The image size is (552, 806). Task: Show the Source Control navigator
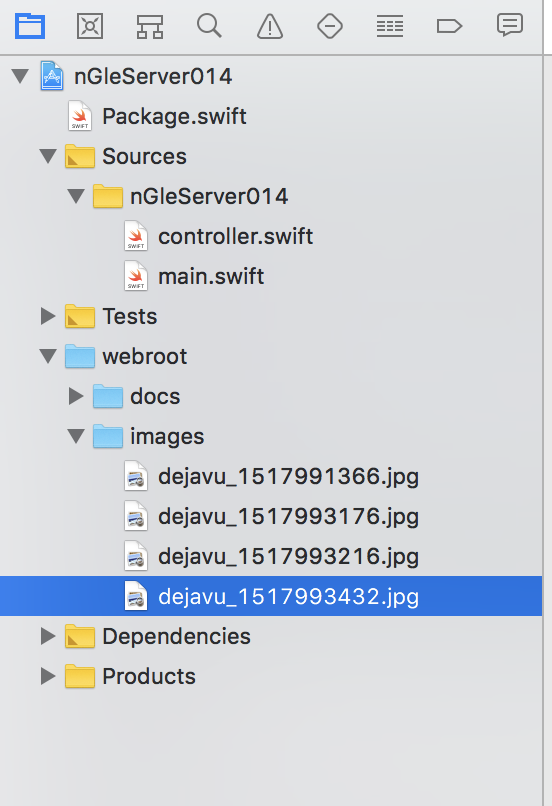[x=90, y=26]
